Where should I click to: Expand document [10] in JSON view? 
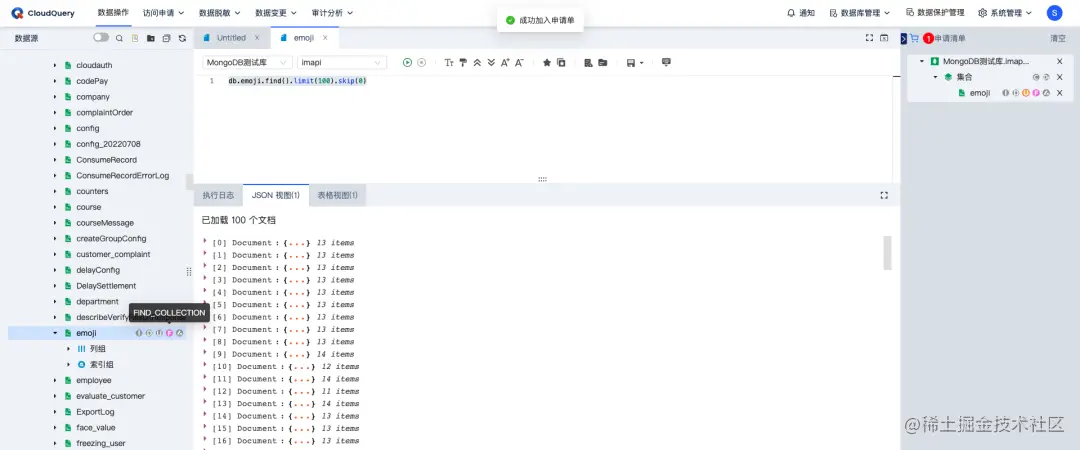pos(205,365)
